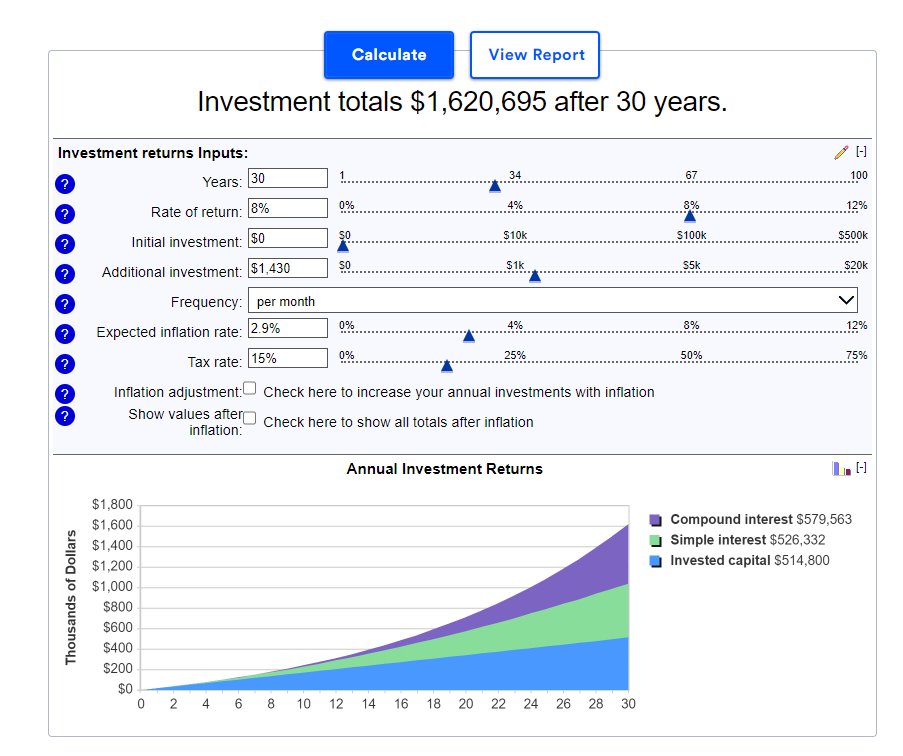Screen dimensions: 903x756
Task: Click the pencil edit icon for inputs
Action: (841, 153)
